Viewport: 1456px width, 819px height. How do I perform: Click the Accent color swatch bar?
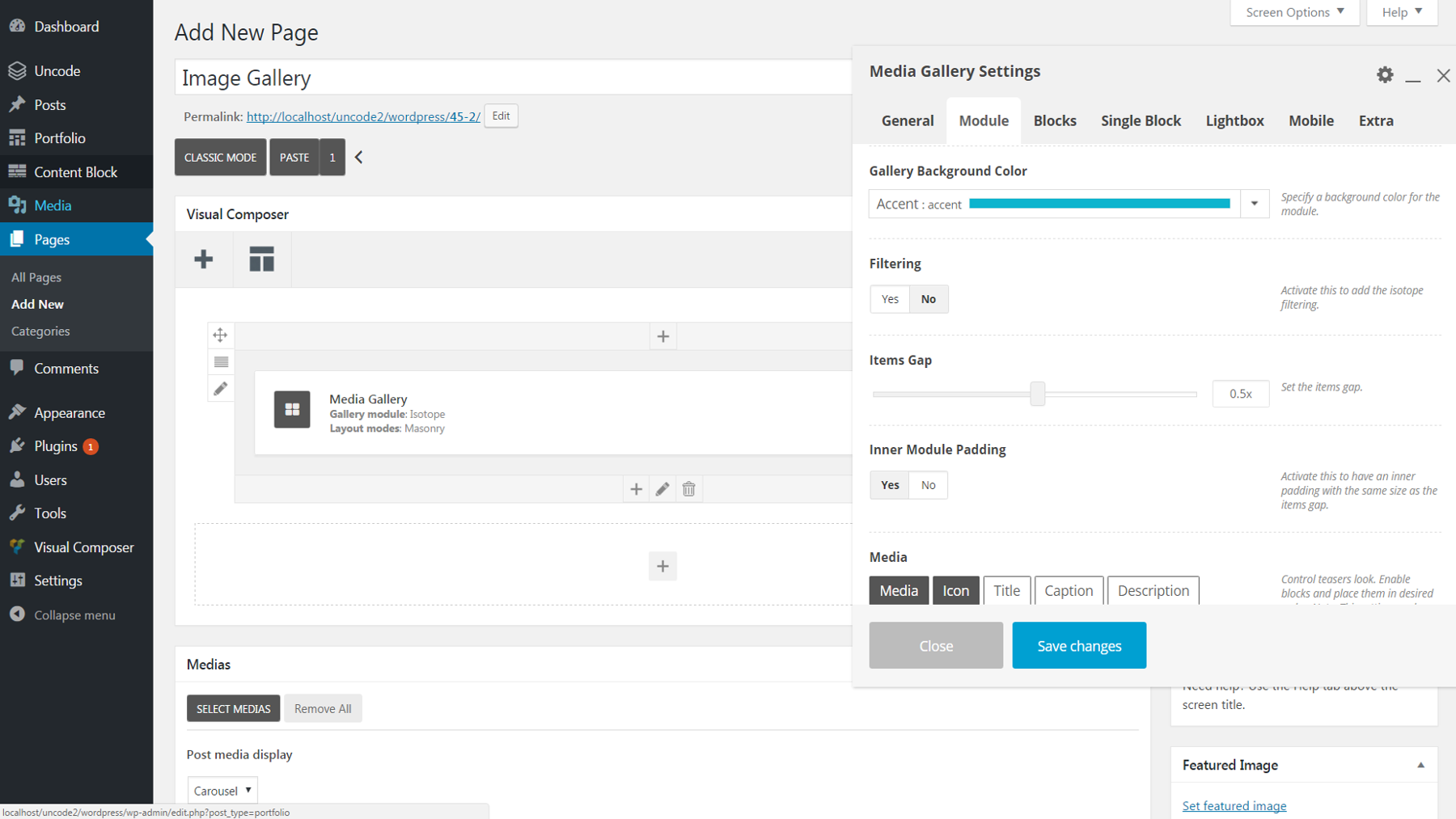click(1099, 204)
